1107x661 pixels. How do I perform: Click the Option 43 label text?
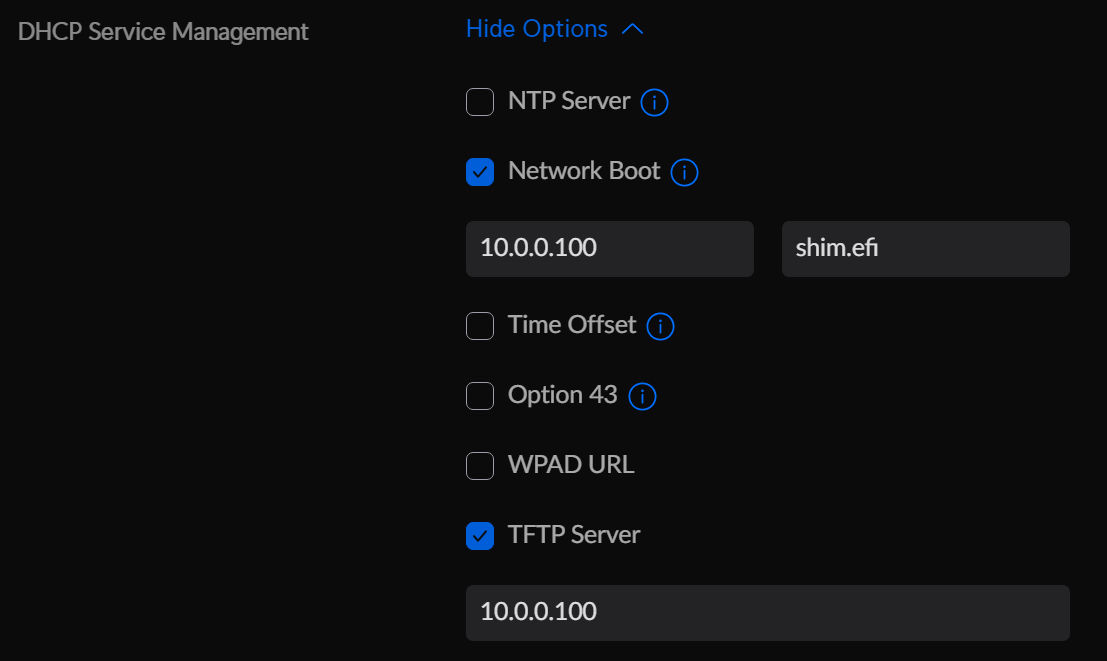562,395
